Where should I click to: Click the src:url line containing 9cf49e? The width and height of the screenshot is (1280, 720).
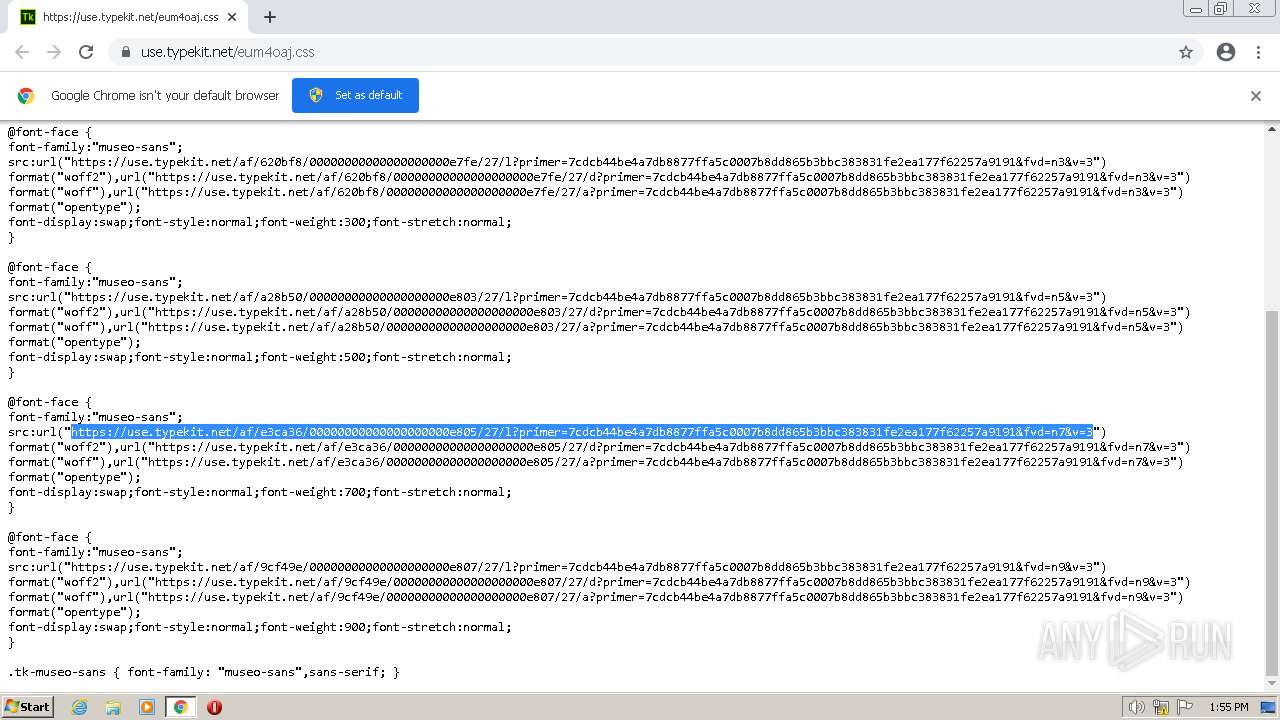[x=557, y=567]
